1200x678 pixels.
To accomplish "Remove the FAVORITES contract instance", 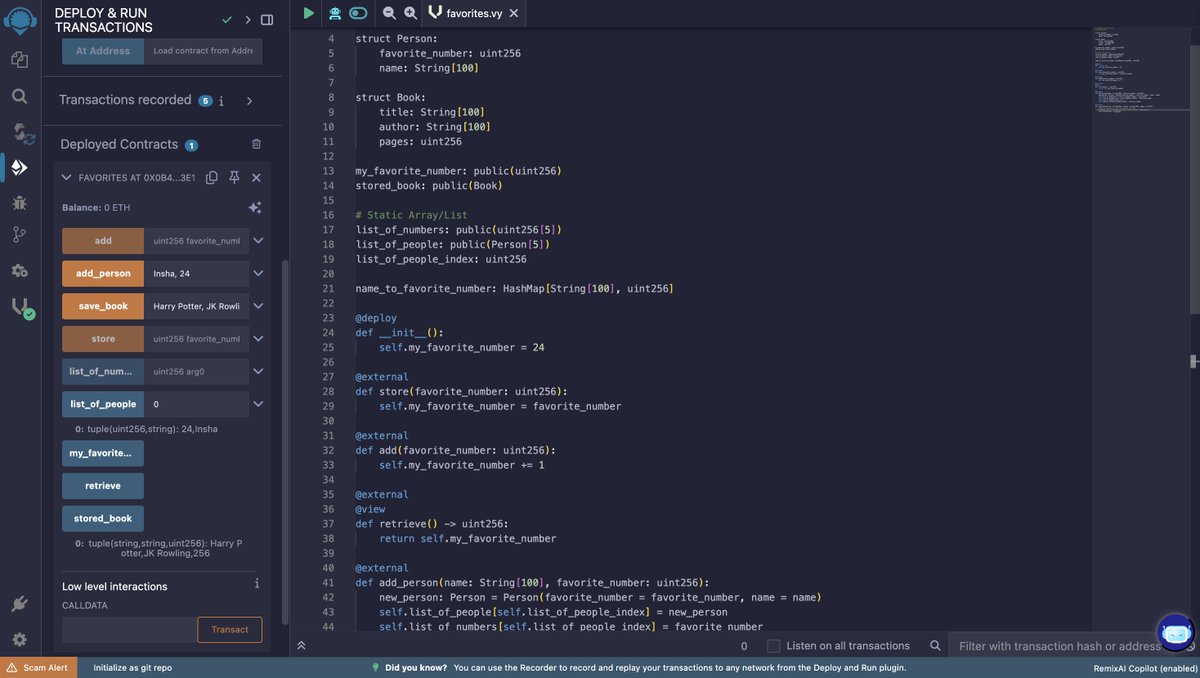I will click(x=256, y=177).
